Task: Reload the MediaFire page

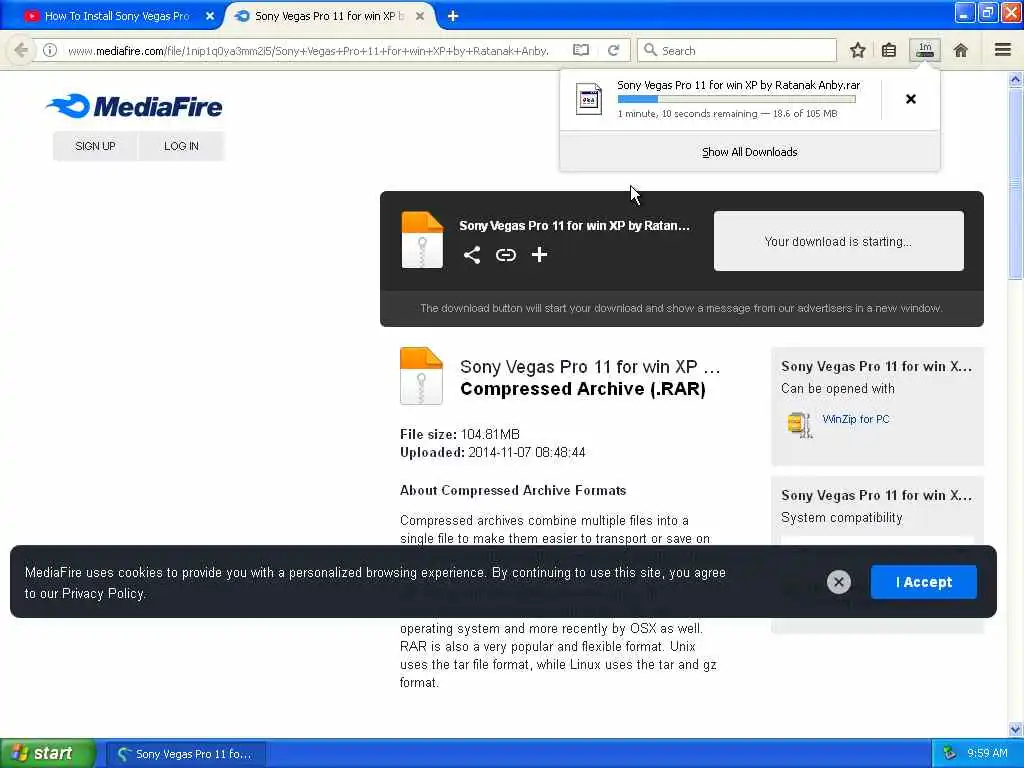Action: [613, 50]
